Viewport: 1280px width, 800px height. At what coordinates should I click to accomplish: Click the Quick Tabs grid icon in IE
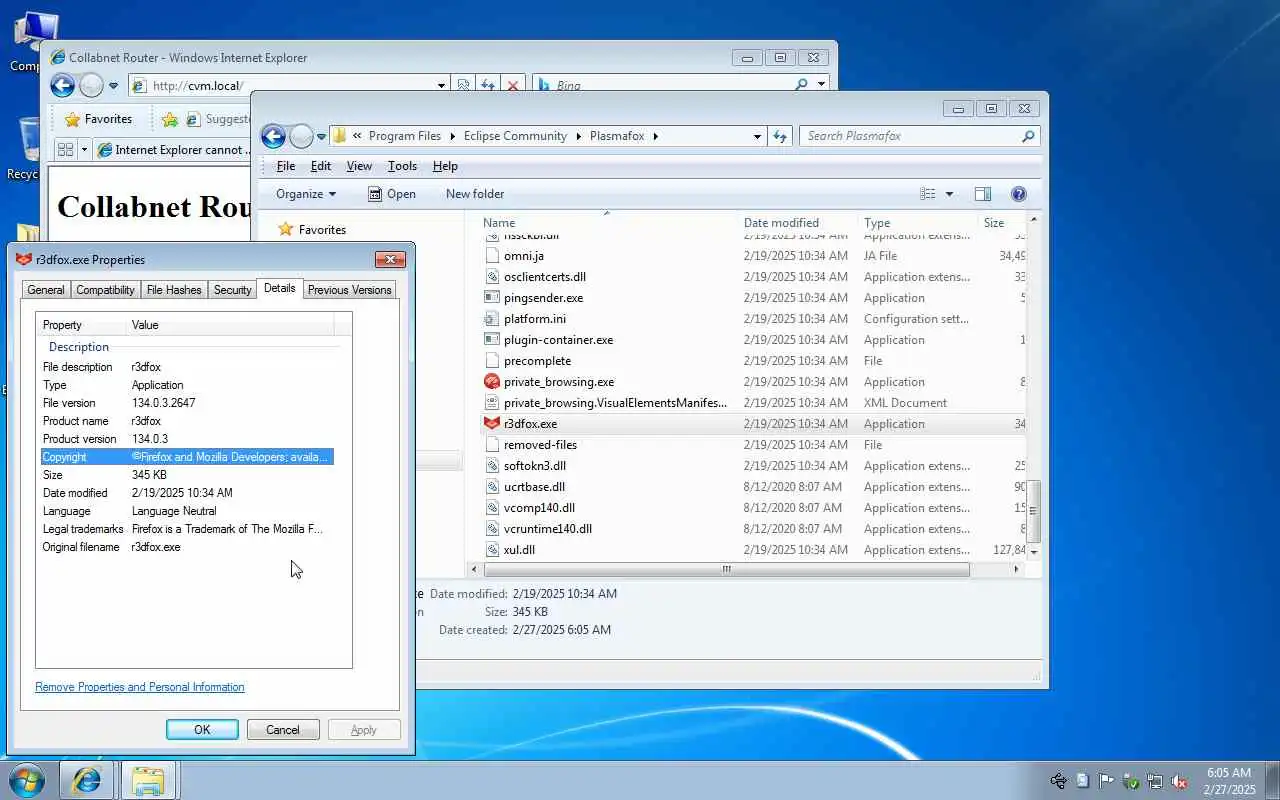(66, 150)
